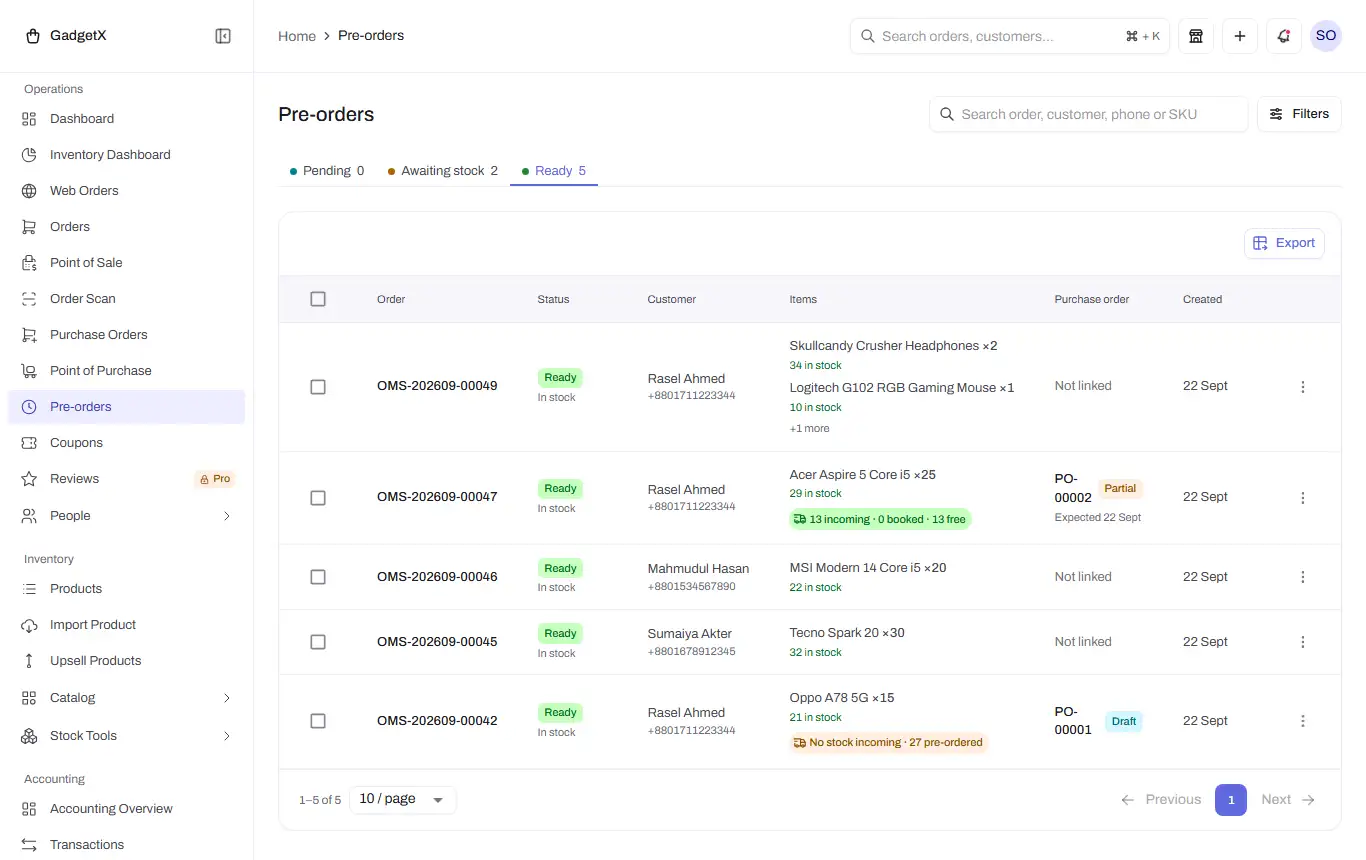The width and height of the screenshot is (1366, 860).
Task: Open row actions for OMS-202609-00042
Action: click(x=1303, y=721)
